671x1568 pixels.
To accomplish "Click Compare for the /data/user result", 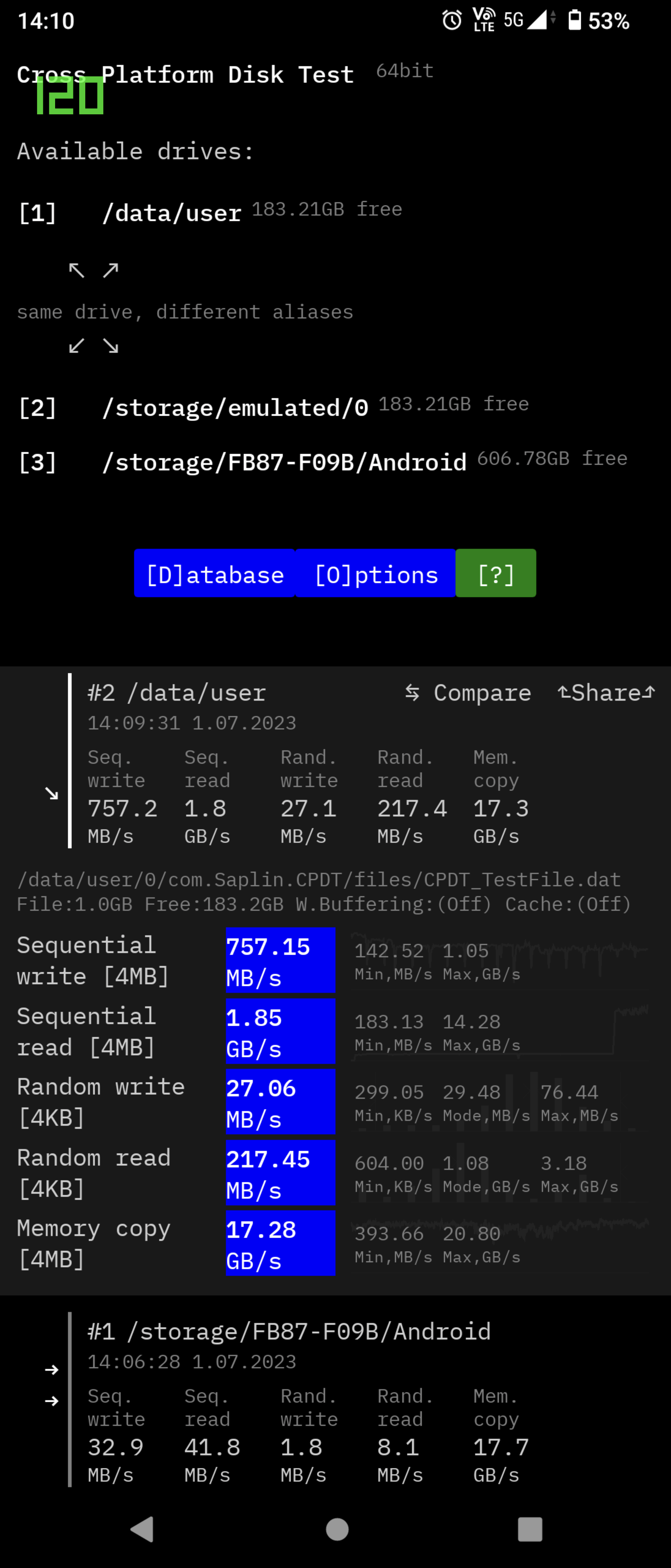I will [468, 693].
